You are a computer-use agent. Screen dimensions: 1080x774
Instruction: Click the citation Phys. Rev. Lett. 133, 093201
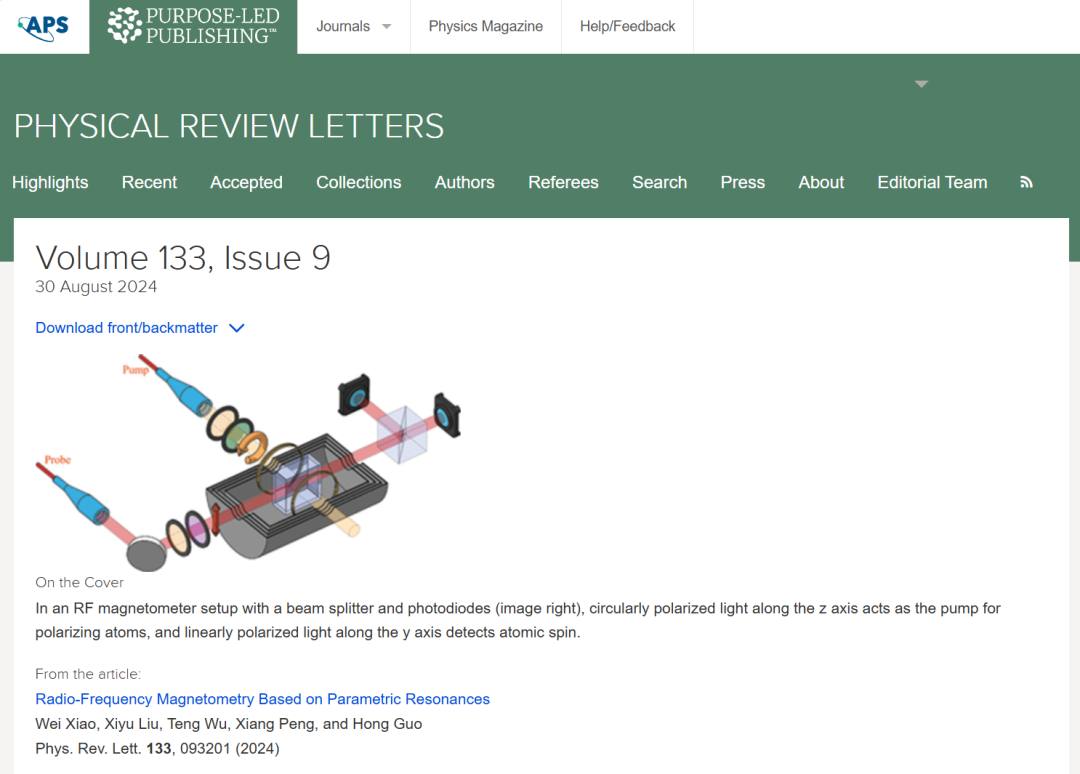coord(158,749)
